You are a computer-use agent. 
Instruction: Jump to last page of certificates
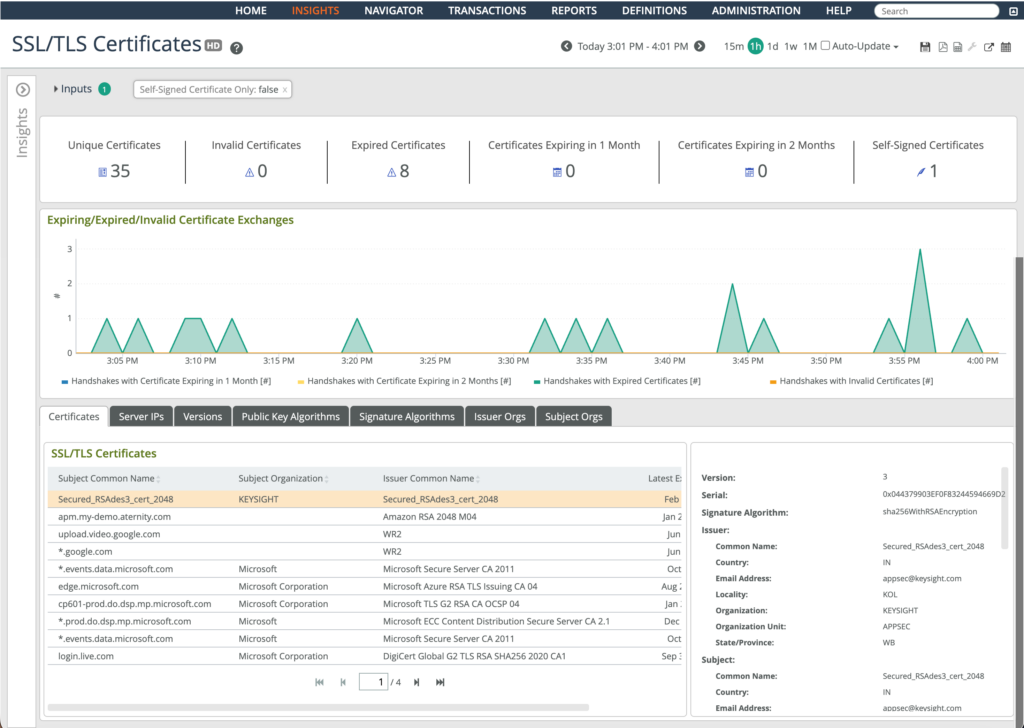pyautogui.click(x=440, y=682)
